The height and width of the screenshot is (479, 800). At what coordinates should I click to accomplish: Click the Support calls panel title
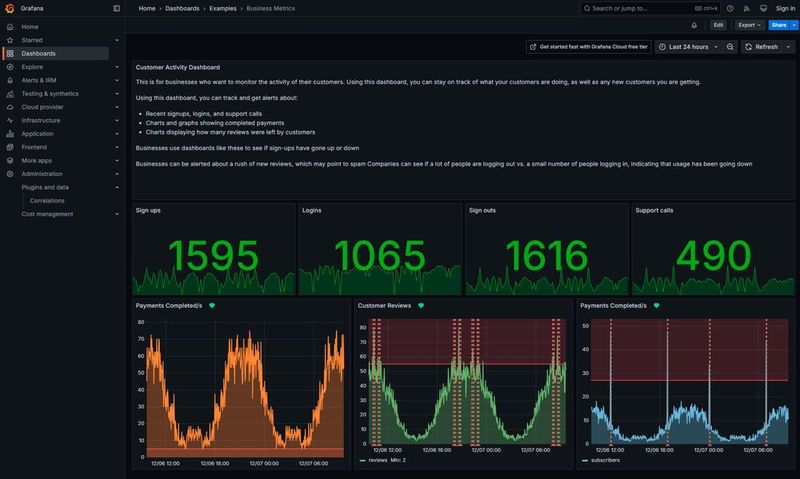coord(654,210)
